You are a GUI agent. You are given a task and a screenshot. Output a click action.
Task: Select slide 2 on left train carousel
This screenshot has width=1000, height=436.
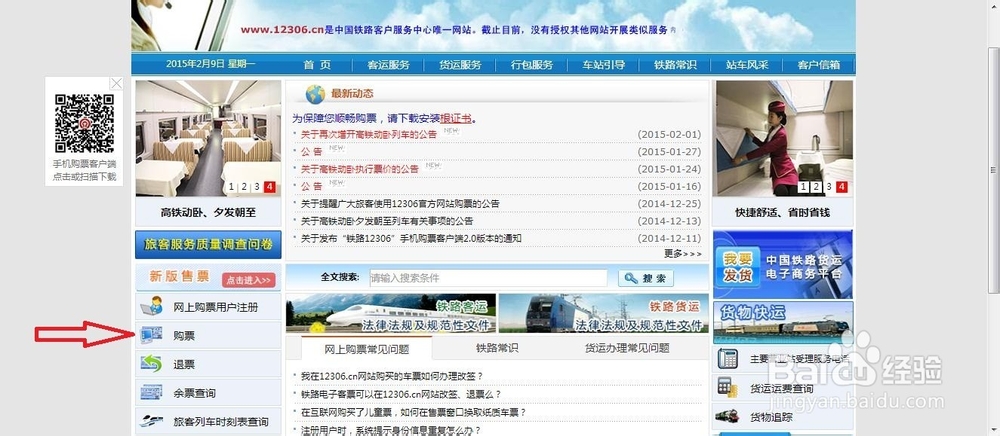(x=244, y=187)
